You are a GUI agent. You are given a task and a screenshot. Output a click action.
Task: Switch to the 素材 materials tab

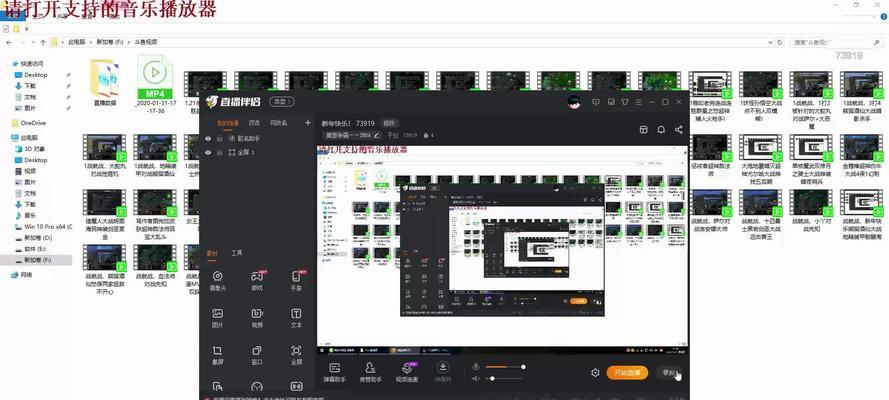point(211,253)
